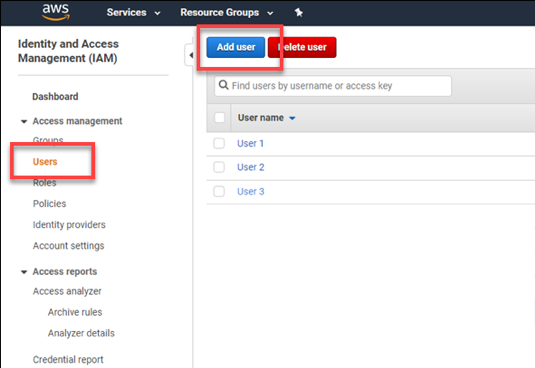
Task: Check the box for User 1
Action: [x=219, y=143]
